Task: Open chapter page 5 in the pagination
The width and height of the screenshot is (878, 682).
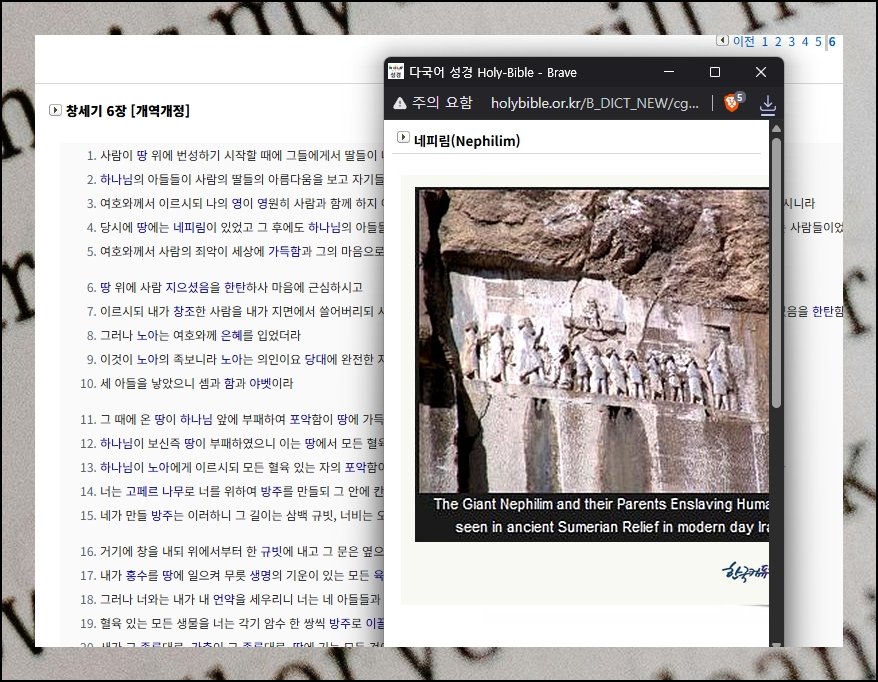Action: pyautogui.click(x=818, y=41)
